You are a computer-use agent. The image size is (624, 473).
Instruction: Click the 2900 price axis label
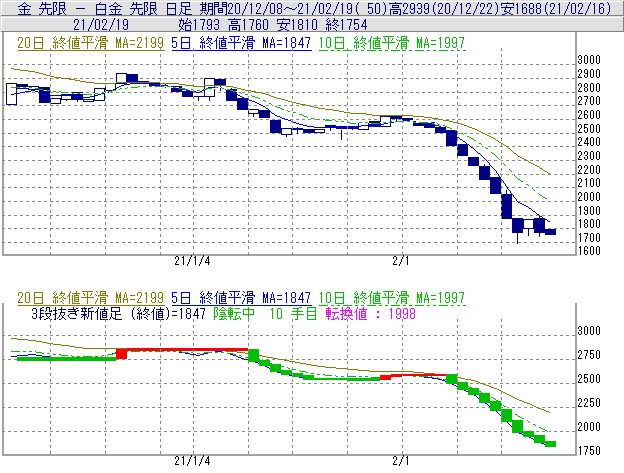coord(589,74)
